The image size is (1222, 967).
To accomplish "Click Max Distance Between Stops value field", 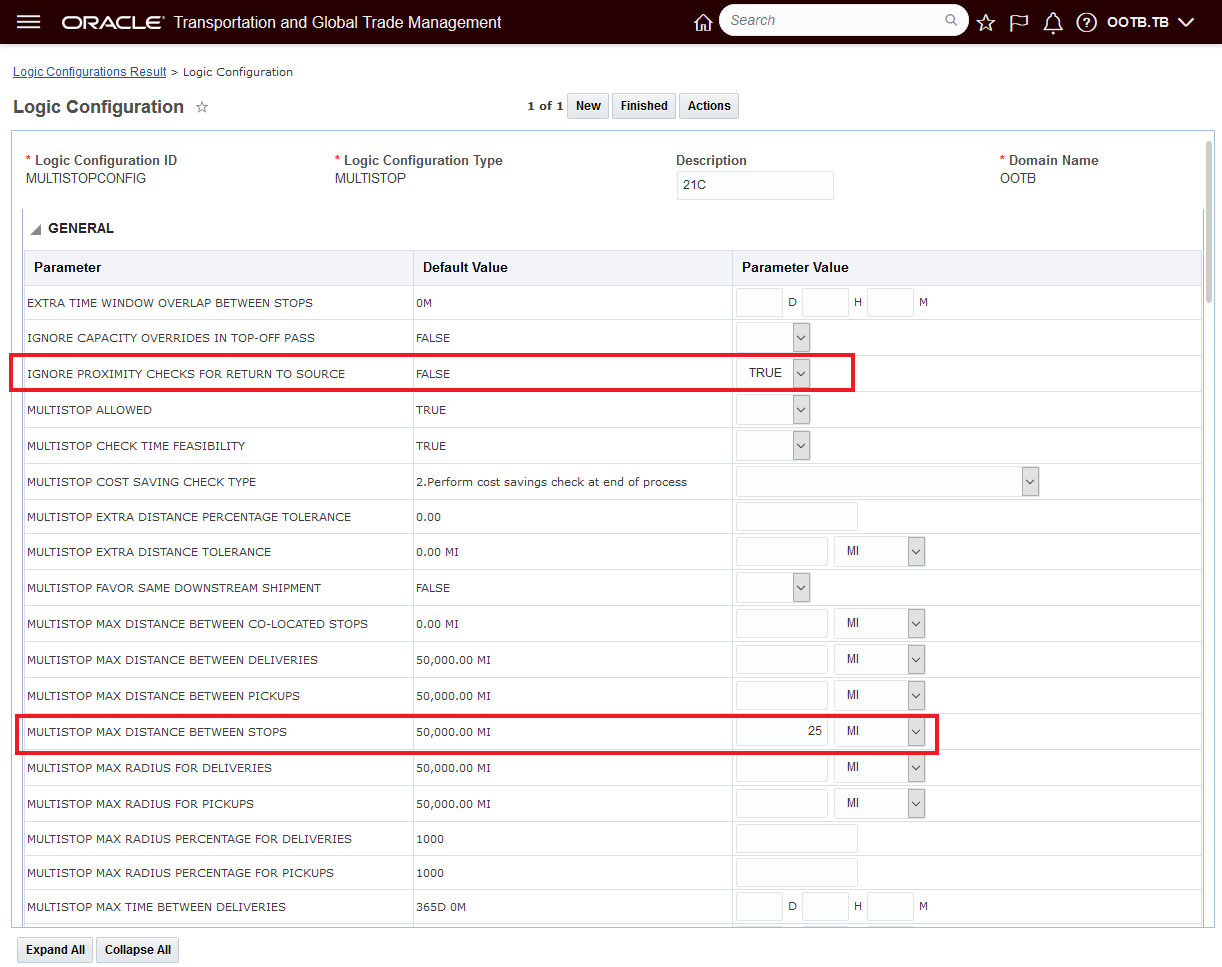I will click(x=782, y=731).
